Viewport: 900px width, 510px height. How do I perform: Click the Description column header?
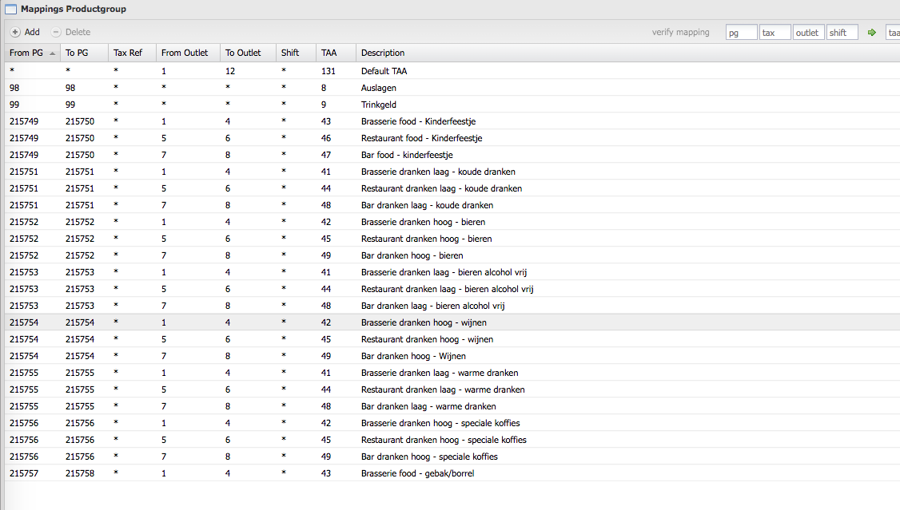coord(383,53)
